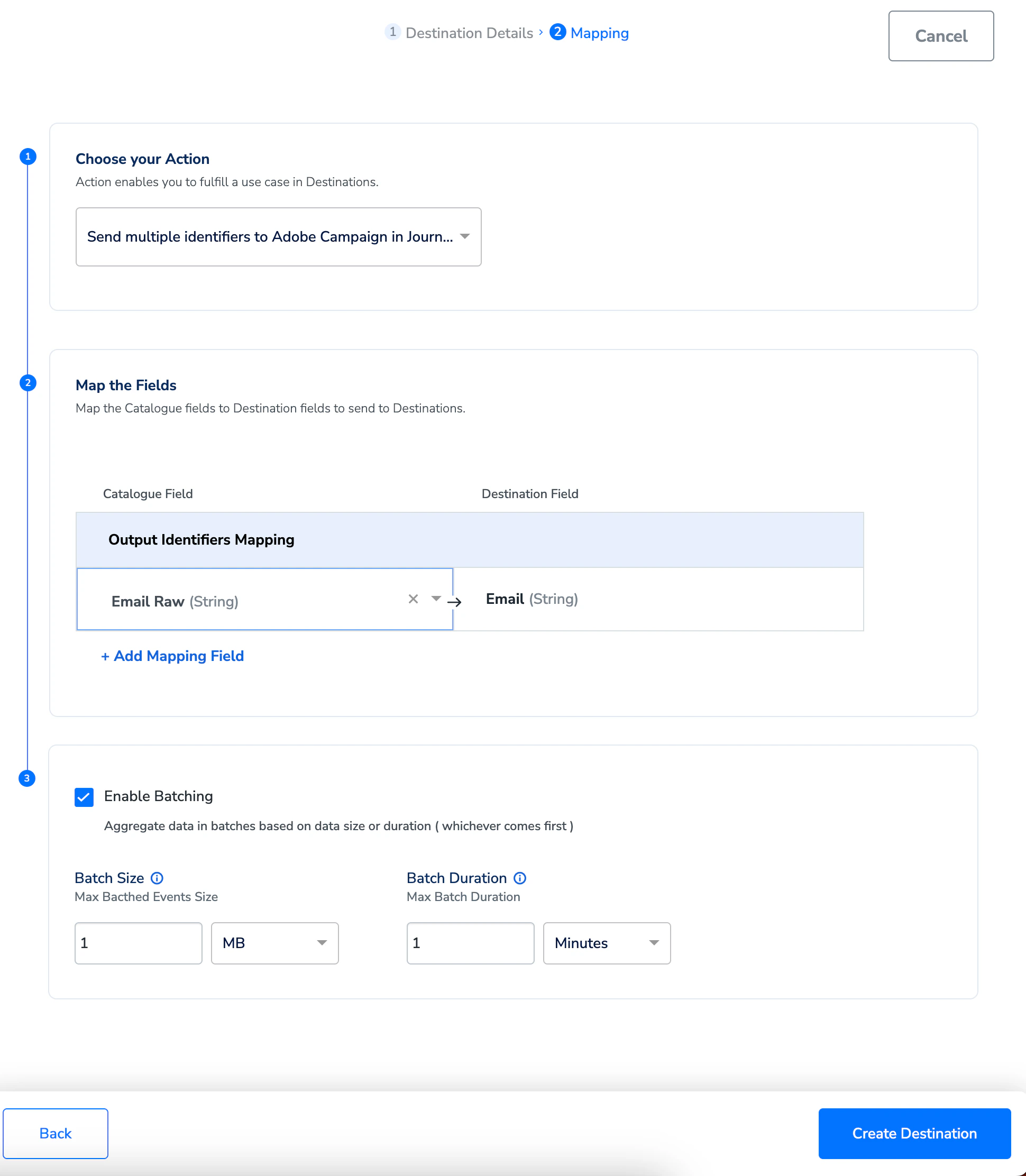Click the Choose your Action heading

click(143, 159)
